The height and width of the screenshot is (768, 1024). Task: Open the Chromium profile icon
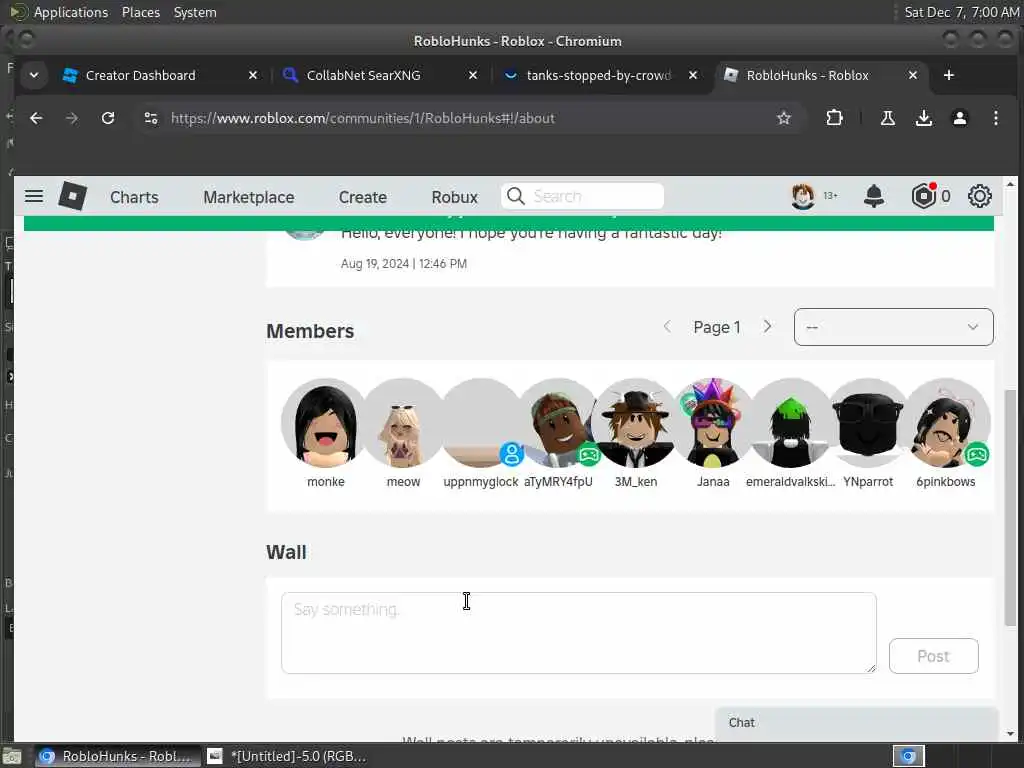point(959,118)
